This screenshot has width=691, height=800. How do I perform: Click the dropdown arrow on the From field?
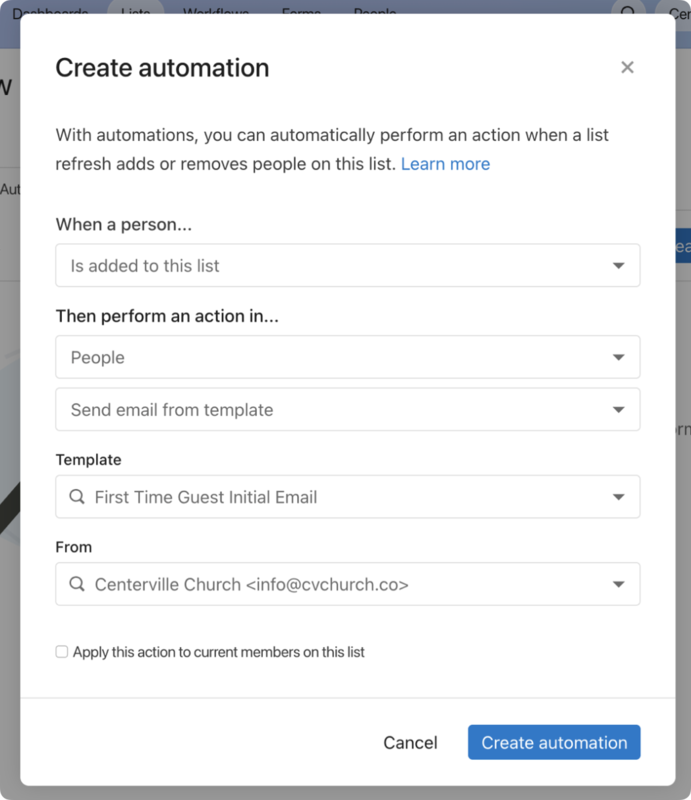click(x=619, y=584)
